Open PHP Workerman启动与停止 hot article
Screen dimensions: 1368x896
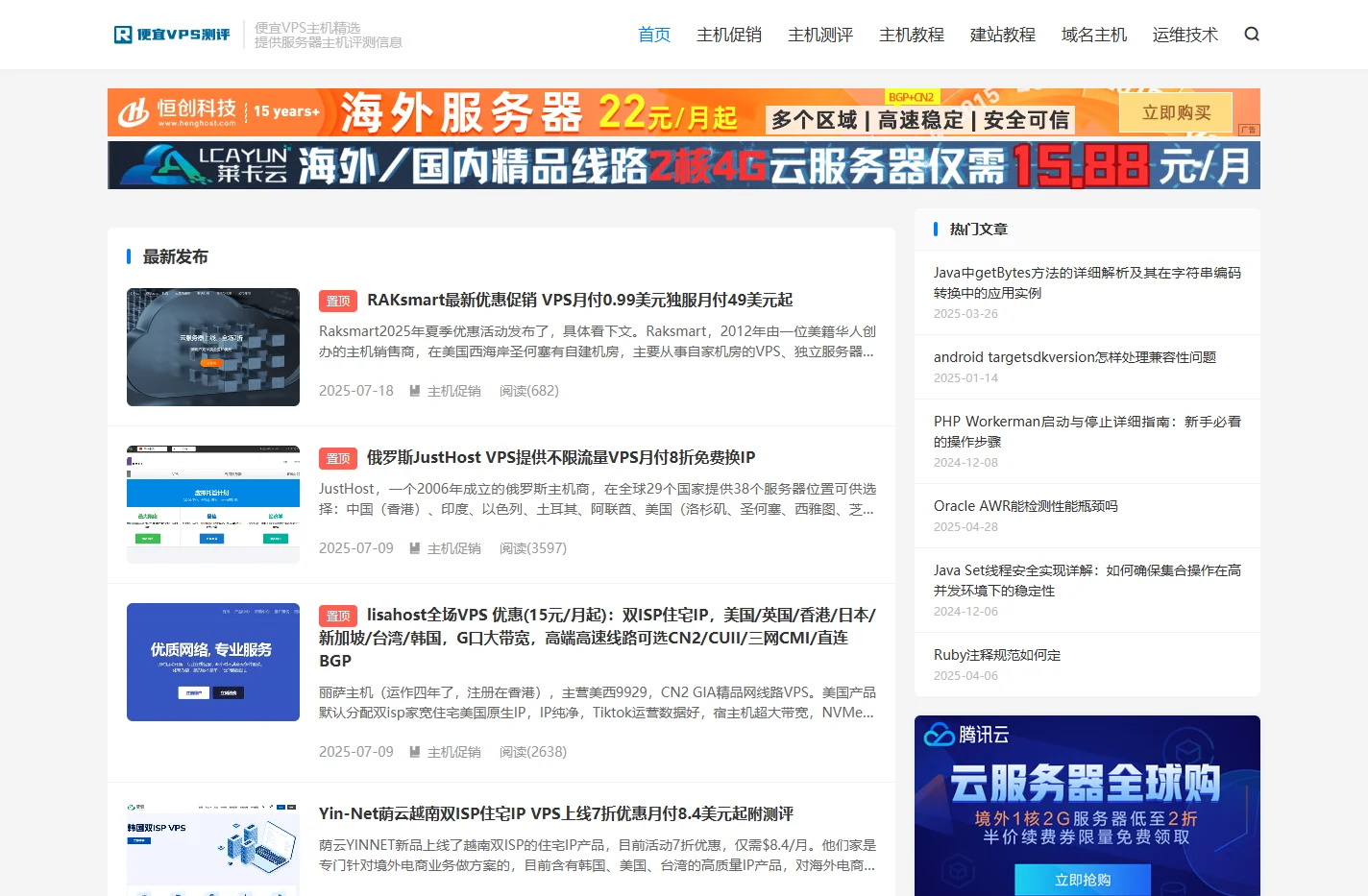click(1087, 431)
